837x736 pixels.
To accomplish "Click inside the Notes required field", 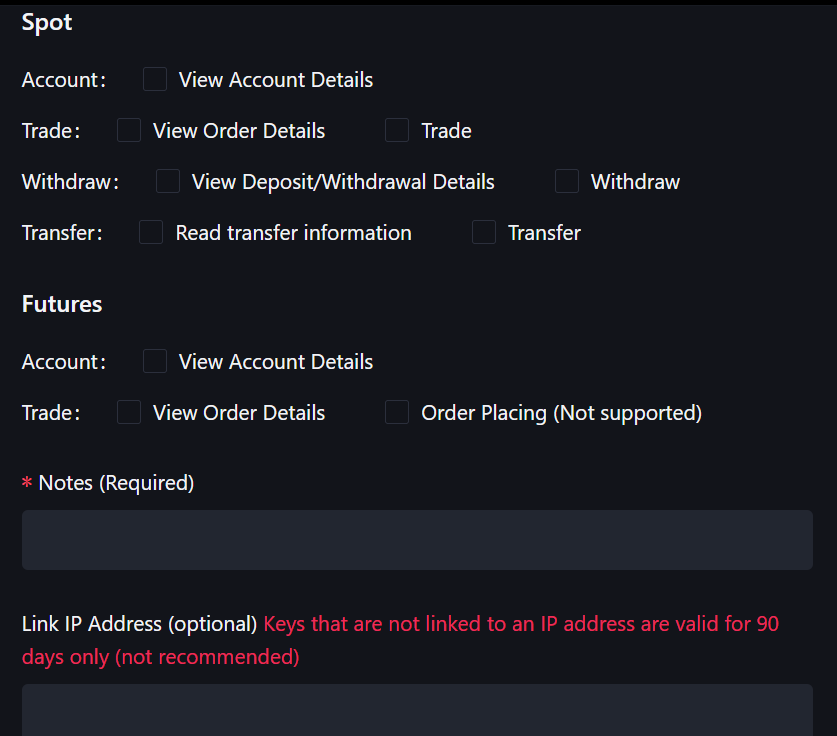I will tap(417, 539).
